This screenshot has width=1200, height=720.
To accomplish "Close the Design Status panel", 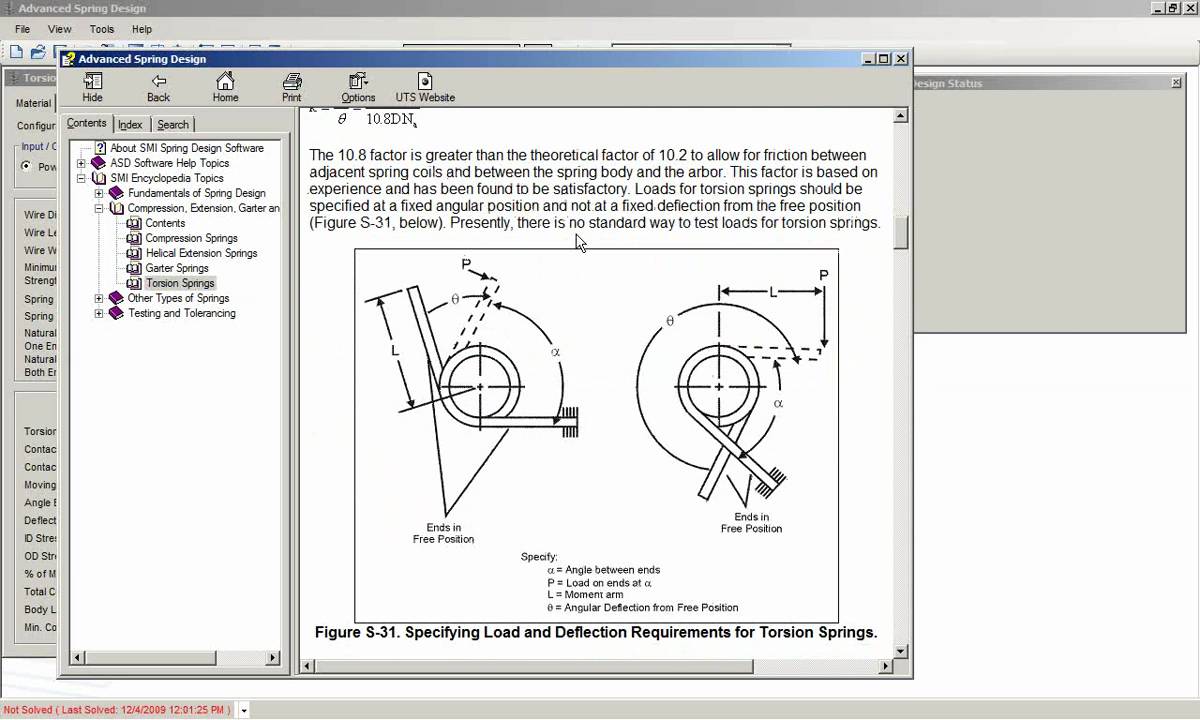I will [1176, 83].
